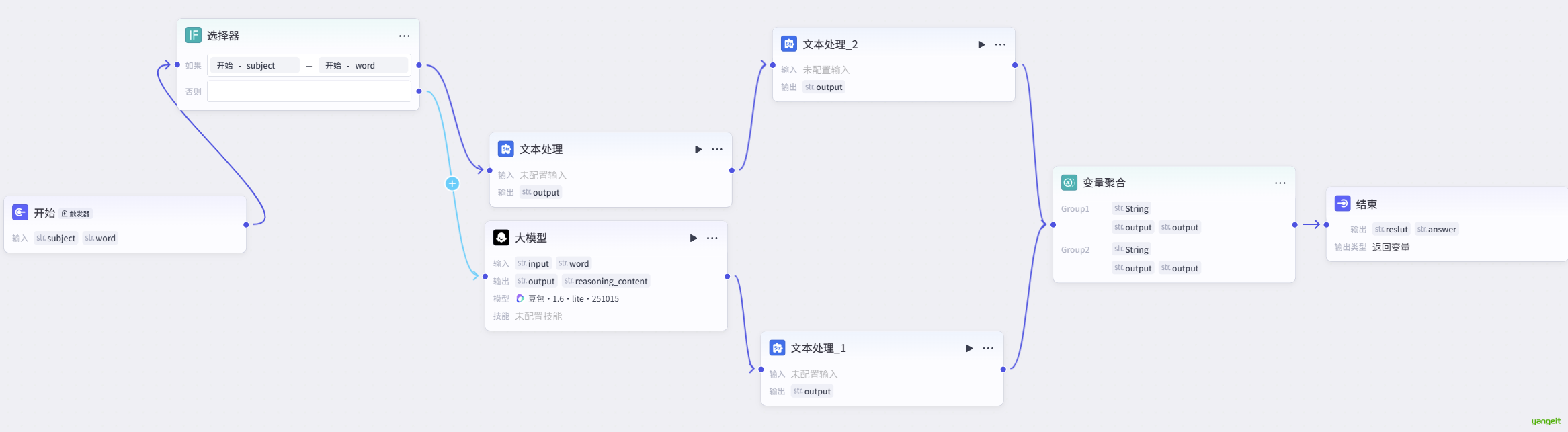Viewport: 1568px width, 432px height.
Task: Open the 变量聚合 node more options menu
Action: [x=1280, y=183]
